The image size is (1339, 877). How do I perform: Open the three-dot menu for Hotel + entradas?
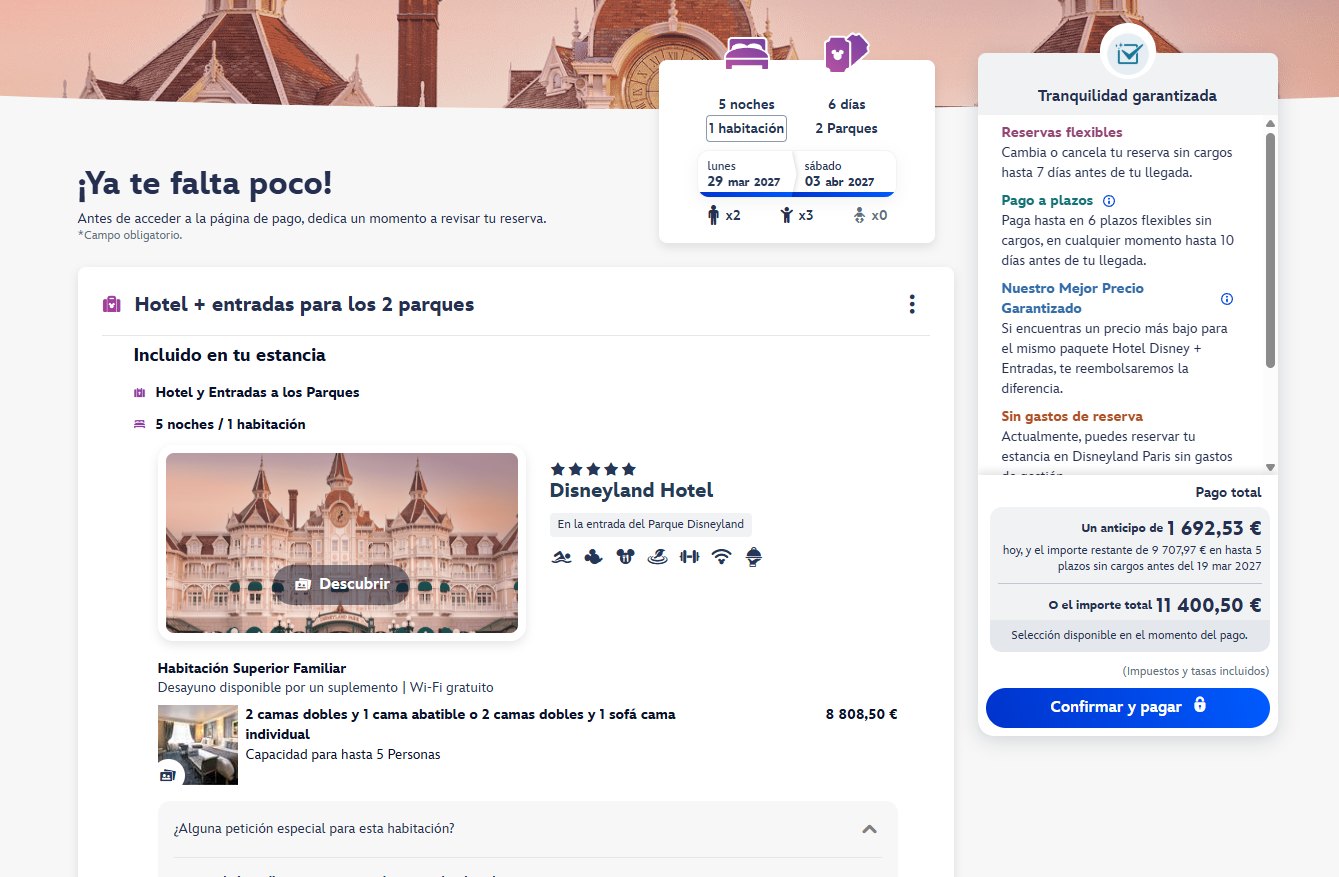(912, 304)
